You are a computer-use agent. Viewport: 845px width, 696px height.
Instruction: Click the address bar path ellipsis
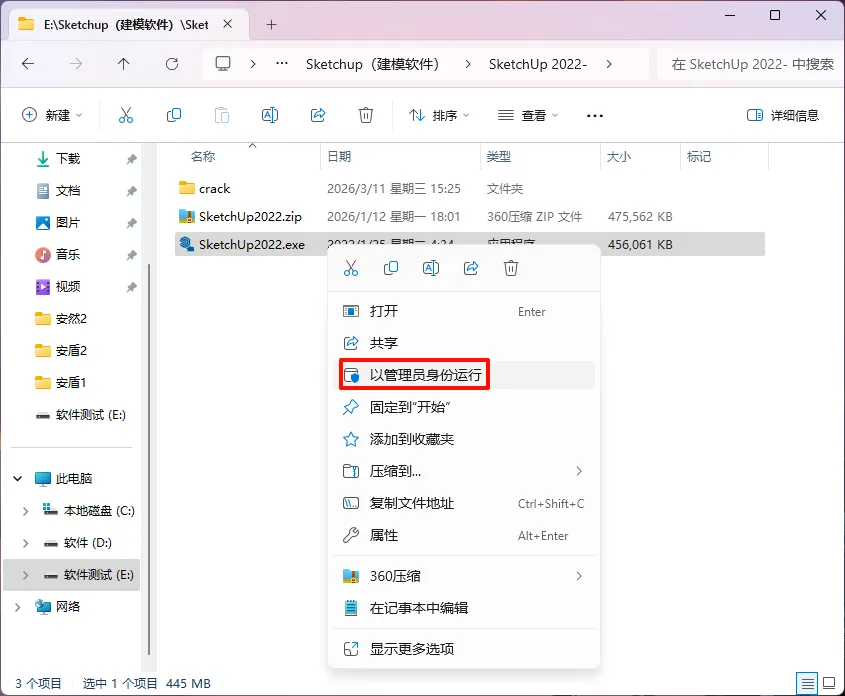[x=281, y=64]
